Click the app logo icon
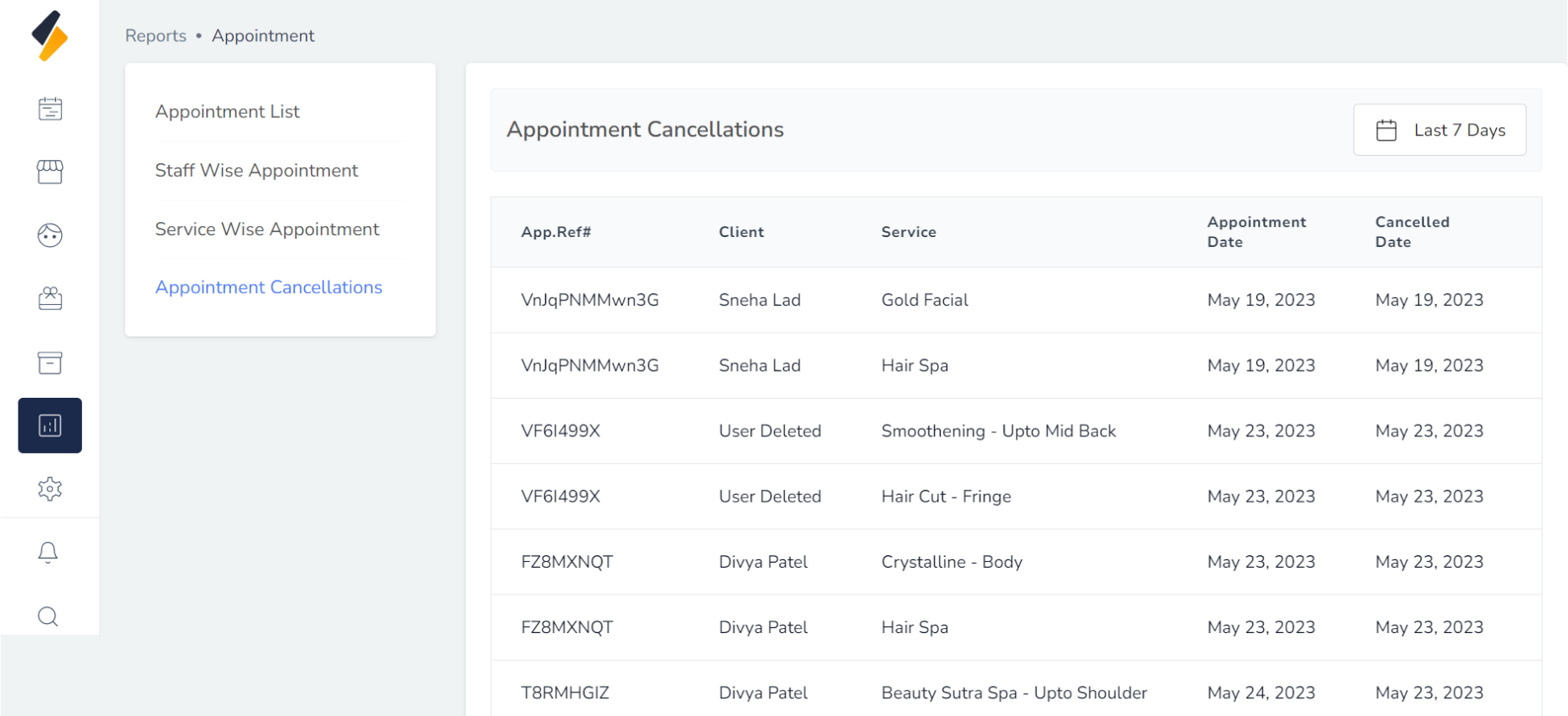The height and width of the screenshot is (716, 1568). pyautogui.click(x=49, y=36)
